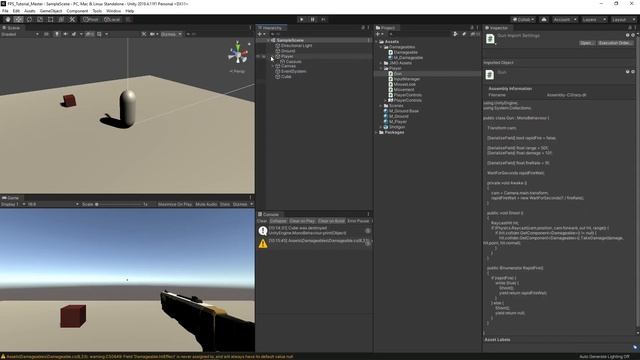The width and height of the screenshot is (640, 360).
Task: Toggle Mute Audio in Game view
Action: 206,204
